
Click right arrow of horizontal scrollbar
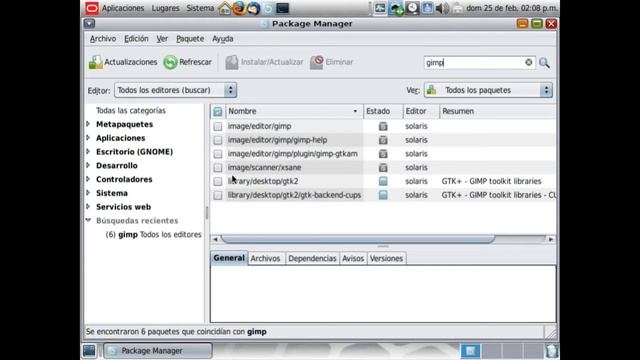(x=551, y=239)
